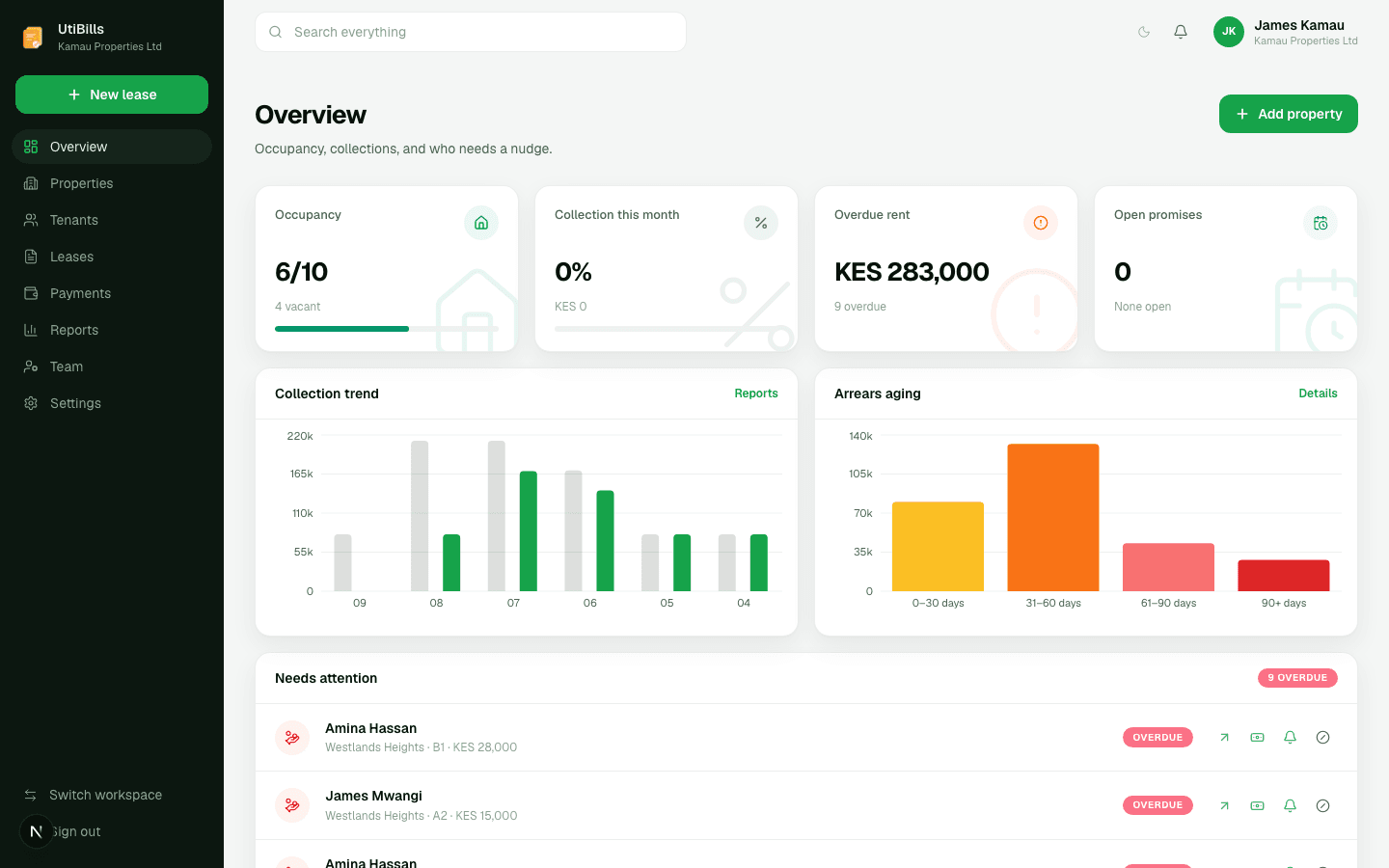Open Reports link on Collection trend
The height and width of the screenshot is (868, 1389).
coord(756,393)
